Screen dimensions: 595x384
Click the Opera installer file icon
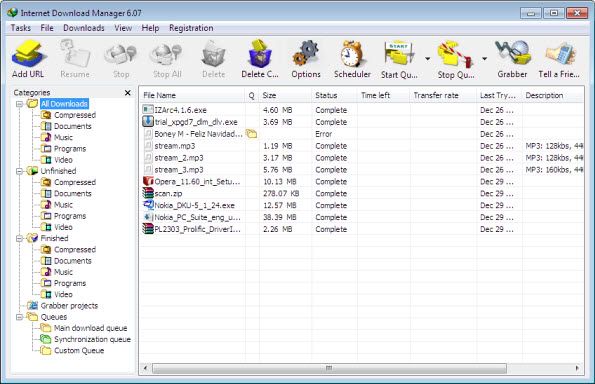click(148, 181)
